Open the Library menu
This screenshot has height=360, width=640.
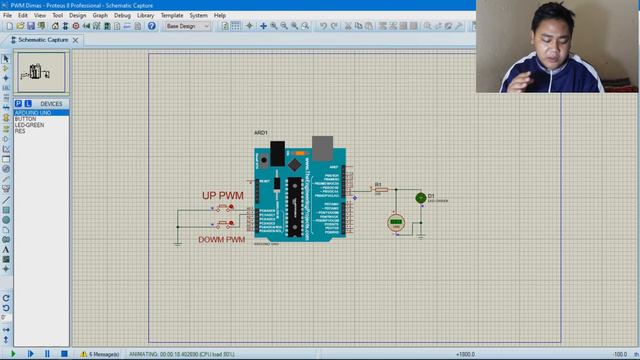tap(145, 16)
